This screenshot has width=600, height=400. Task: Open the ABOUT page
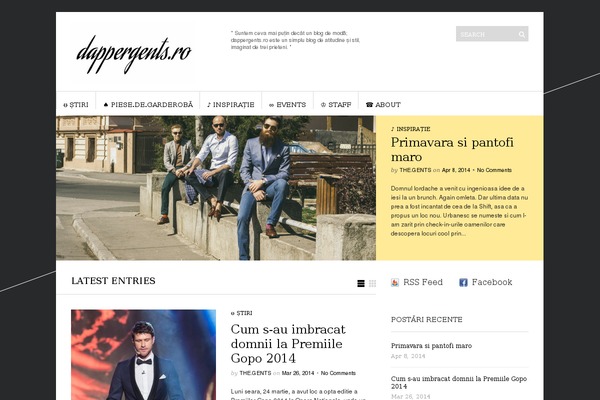pos(383,104)
